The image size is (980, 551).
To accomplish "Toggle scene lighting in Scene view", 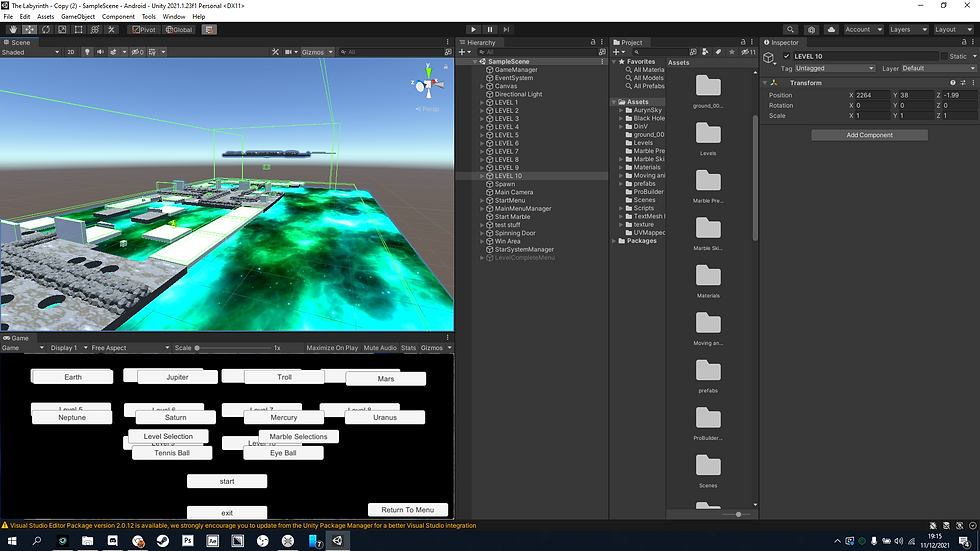I will point(87,52).
